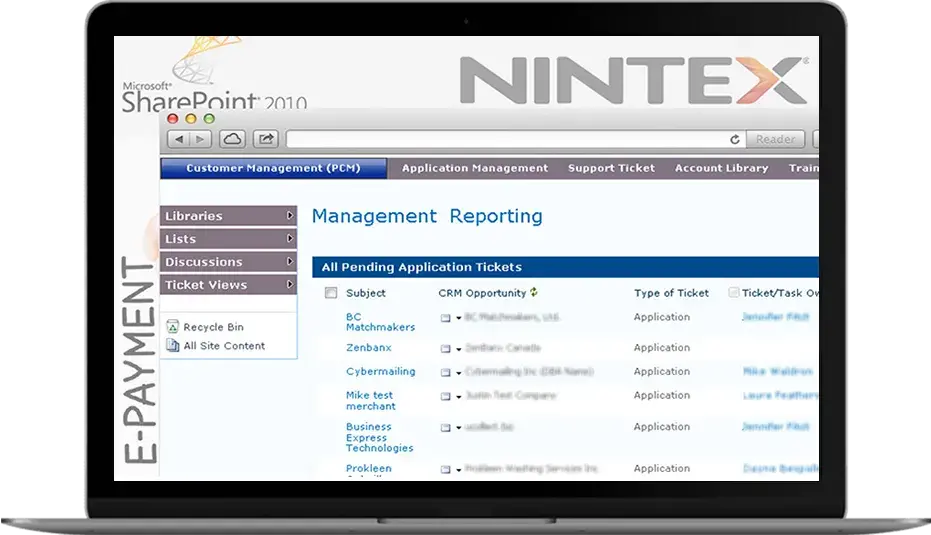931x535 pixels.
Task: Open the Libraries sidebar menu item
Action: point(228,216)
